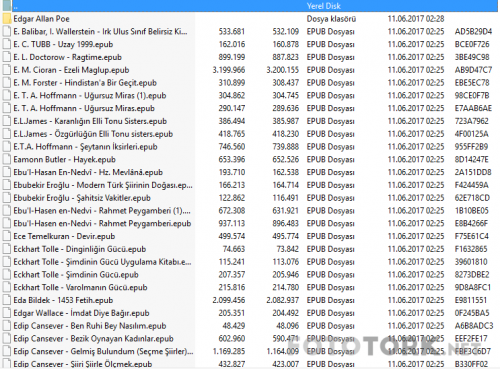Click file icon of E. T. A. Hoffmann - Uğursuz Miras.epub
500x369 pixels.
7,108
